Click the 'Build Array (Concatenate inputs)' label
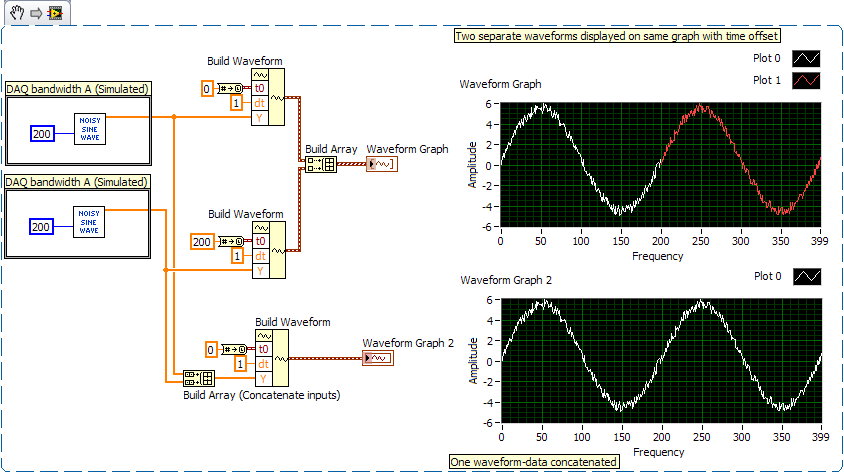844x473 pixels. (x=262, y=395)
